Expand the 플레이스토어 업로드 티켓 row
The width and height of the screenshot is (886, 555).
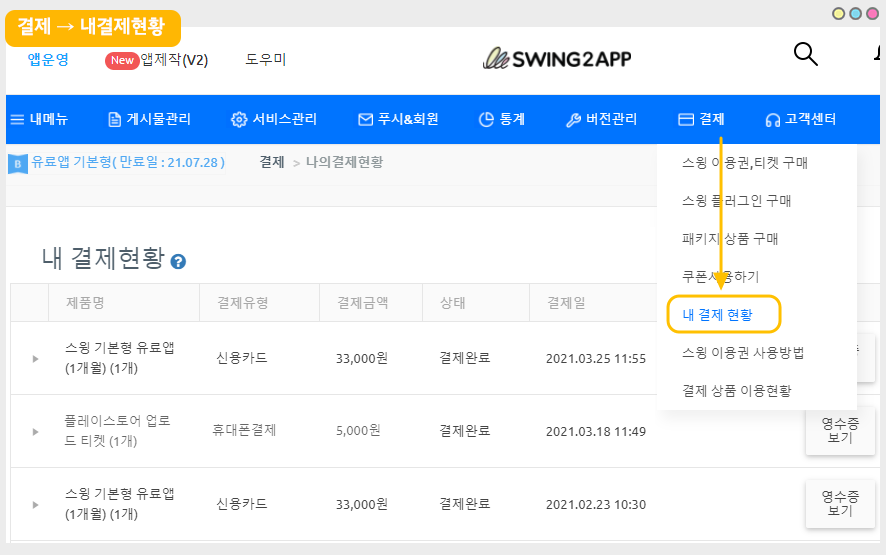(36, 432)
